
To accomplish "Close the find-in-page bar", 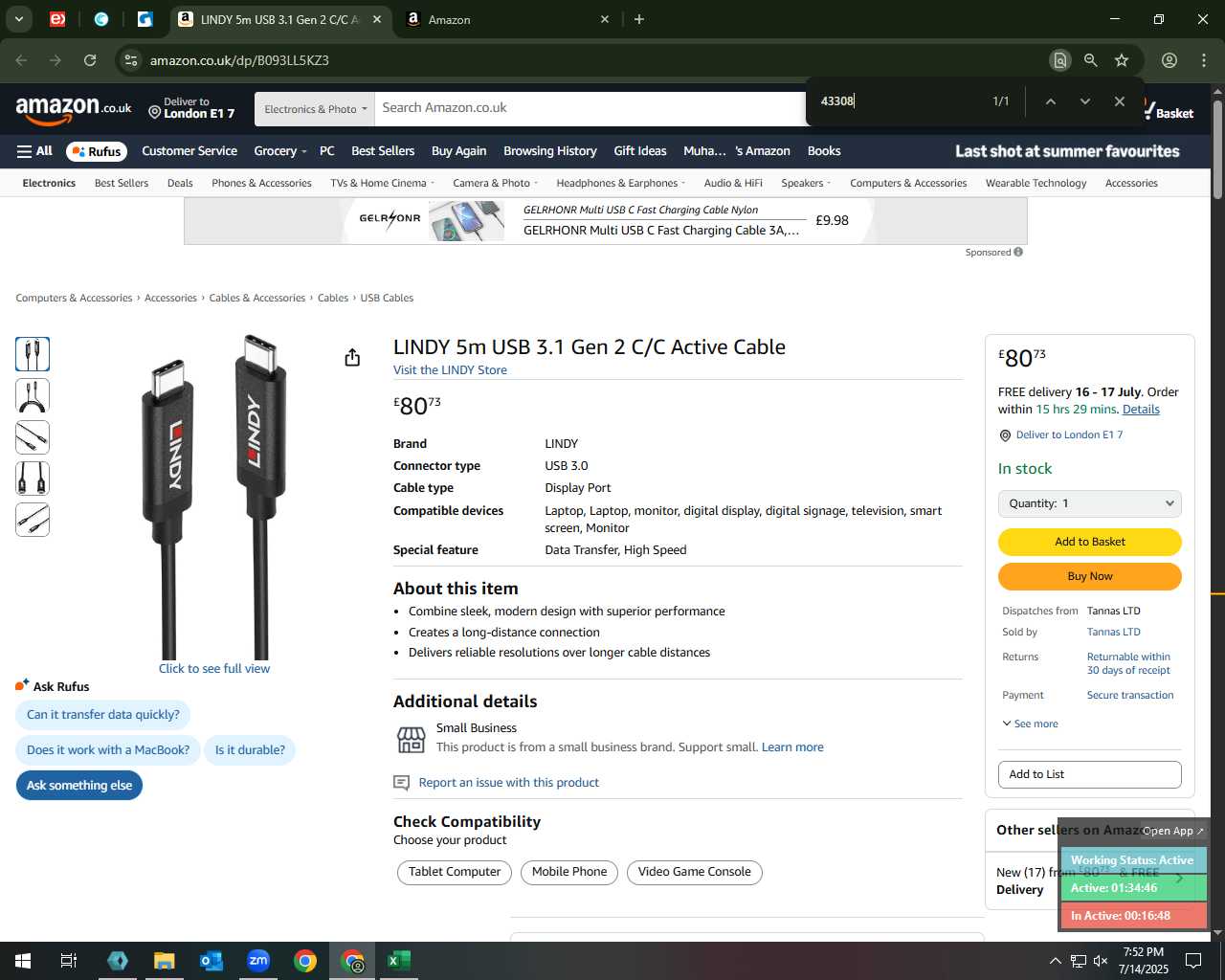I will (x=1119, y=101).
